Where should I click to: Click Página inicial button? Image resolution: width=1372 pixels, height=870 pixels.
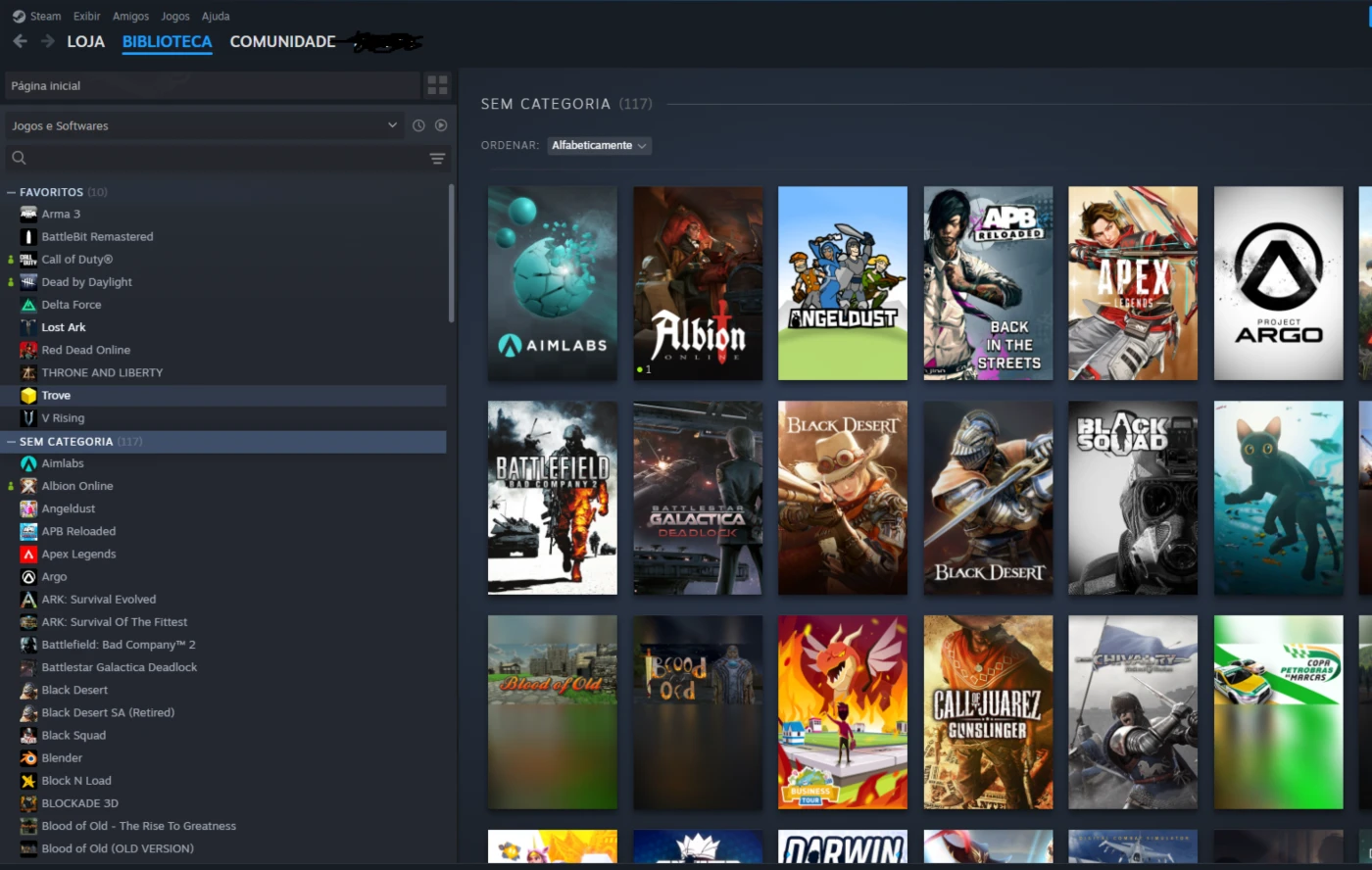tap(212, 85)
